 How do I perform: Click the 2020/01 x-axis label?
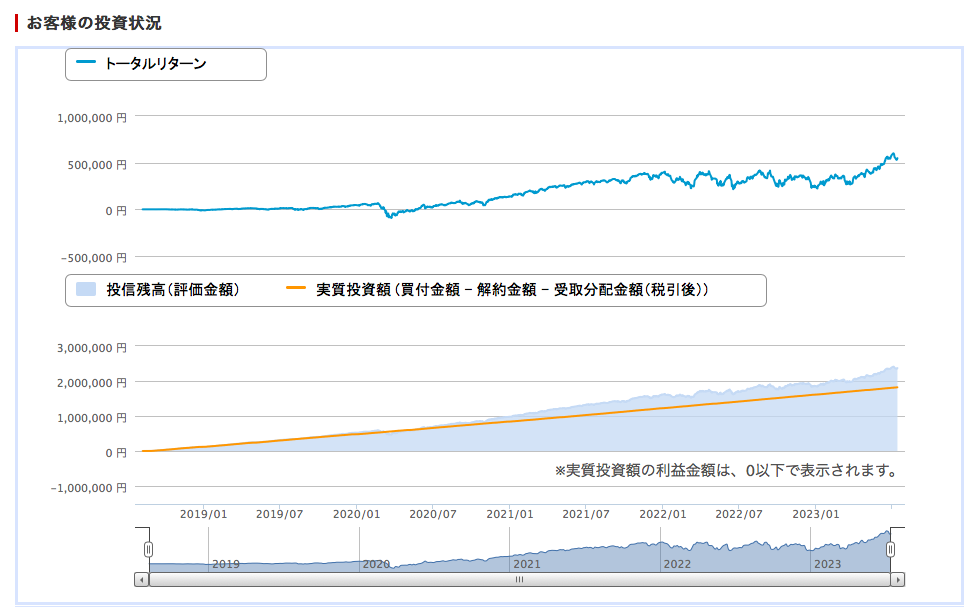tap(357, 514)
